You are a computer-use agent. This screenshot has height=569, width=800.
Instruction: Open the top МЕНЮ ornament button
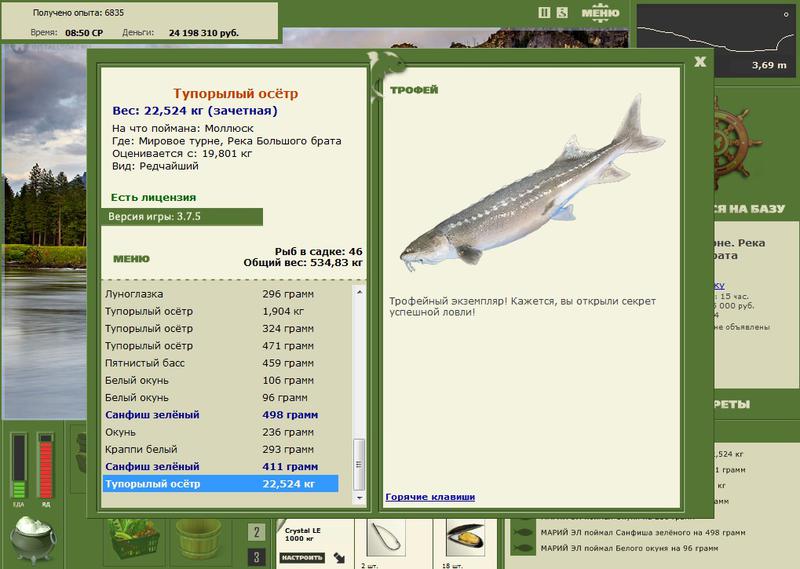pyautogui.click(x=601, y=13)
